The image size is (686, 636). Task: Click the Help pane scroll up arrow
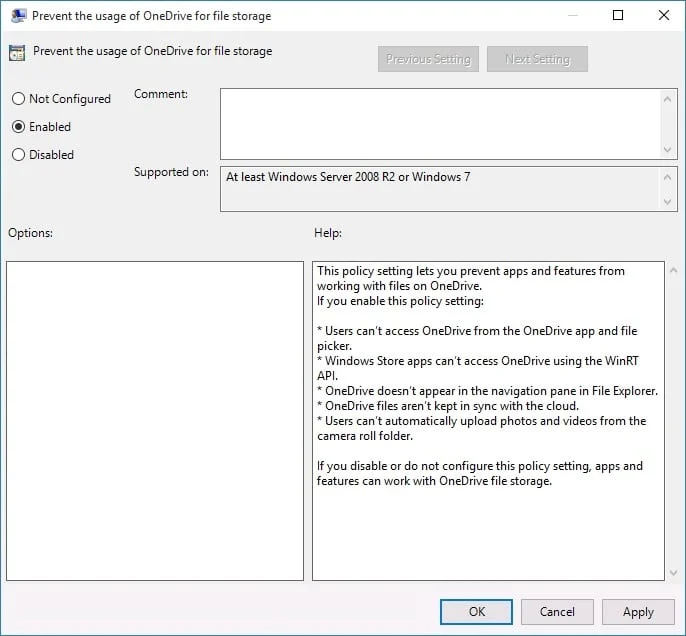[656, 271]
